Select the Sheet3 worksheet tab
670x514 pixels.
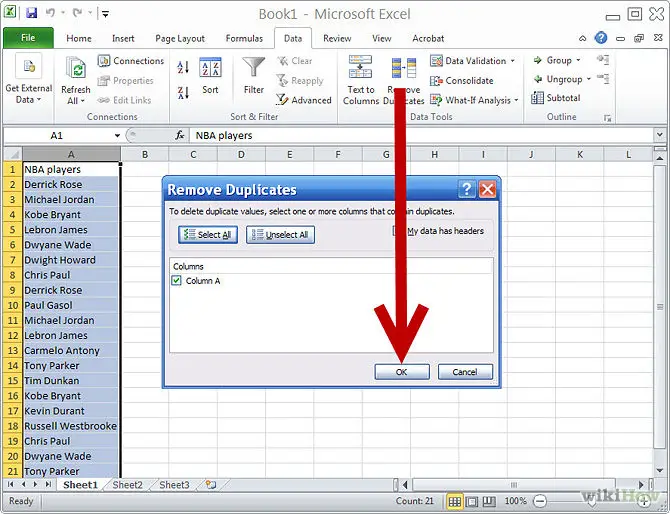[174, 485]
